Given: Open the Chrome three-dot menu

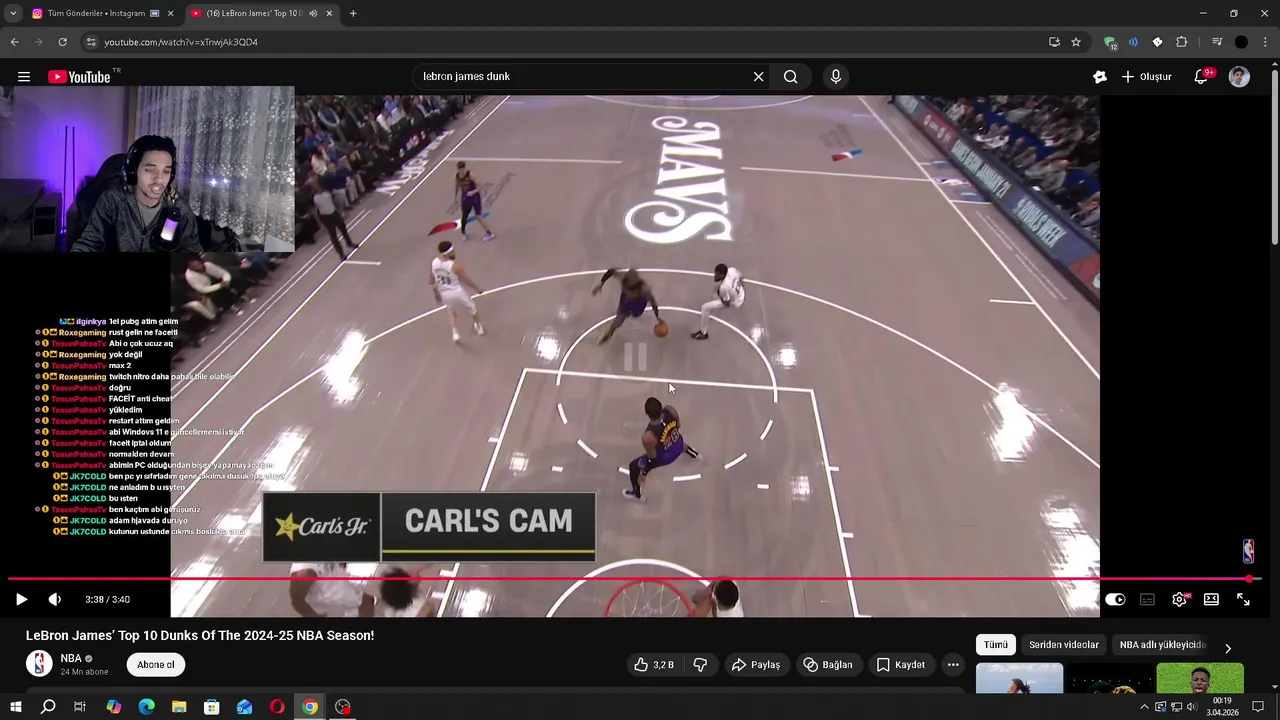Looking at the screenshot, I should (x=1266, y=42).
